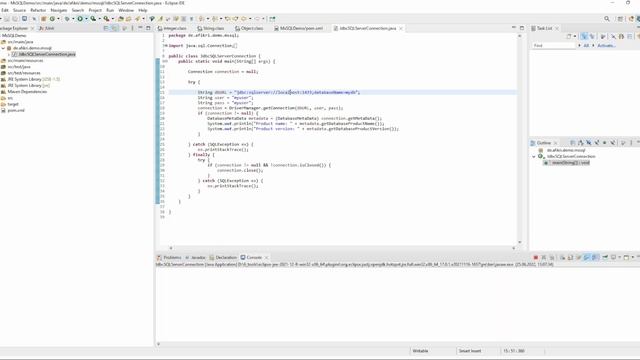Select the target folder in Package Explorer
Viewport: 640px width, 360px height.
click(10, 104)
